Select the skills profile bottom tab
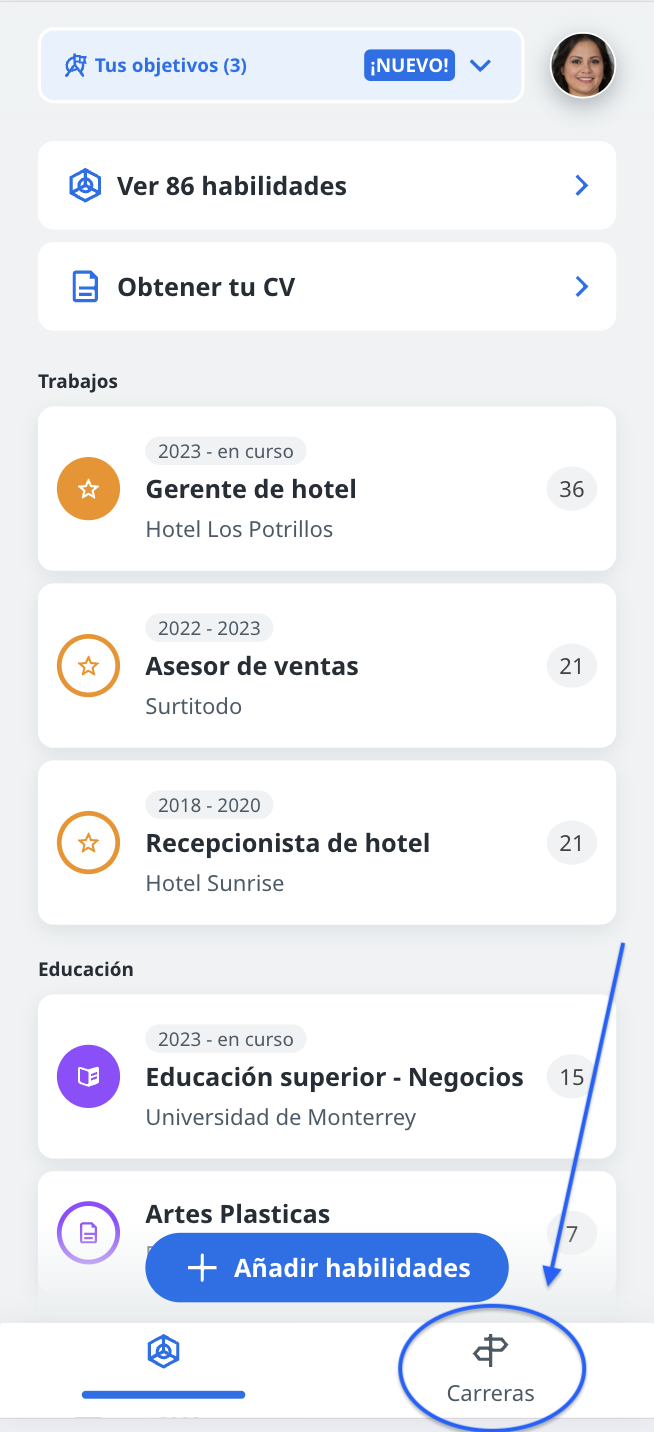The width and height of the screenshot is (654, 1432). [x=163, y=1366]
